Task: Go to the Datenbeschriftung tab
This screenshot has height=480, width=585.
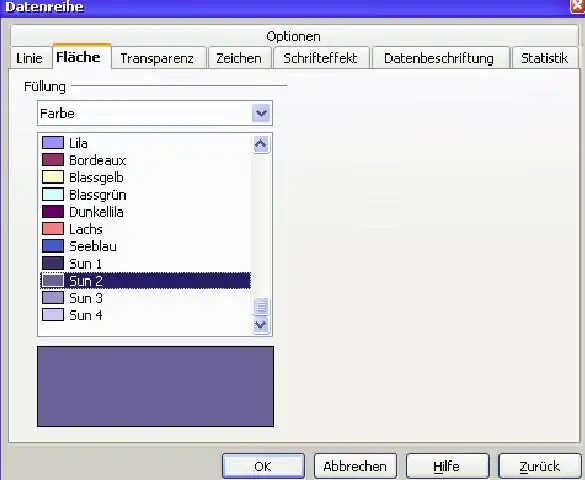Action: point(439,58)
